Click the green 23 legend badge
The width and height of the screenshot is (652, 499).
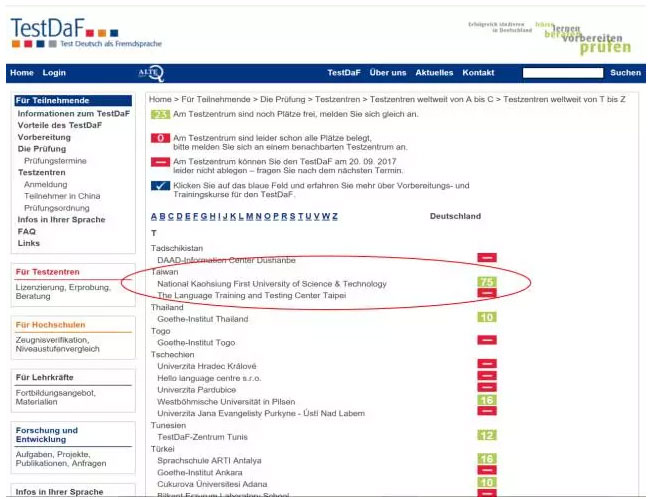tap(160, 114)
